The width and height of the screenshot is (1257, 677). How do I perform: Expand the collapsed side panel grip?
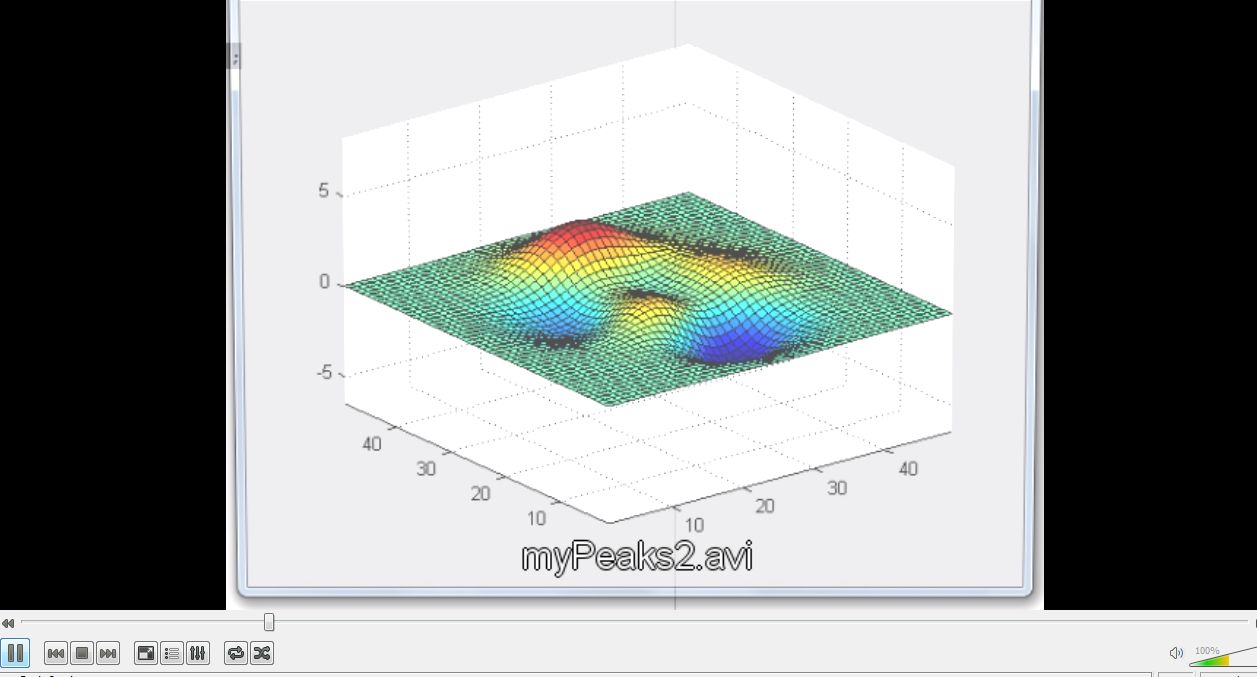tap(234, 56)
